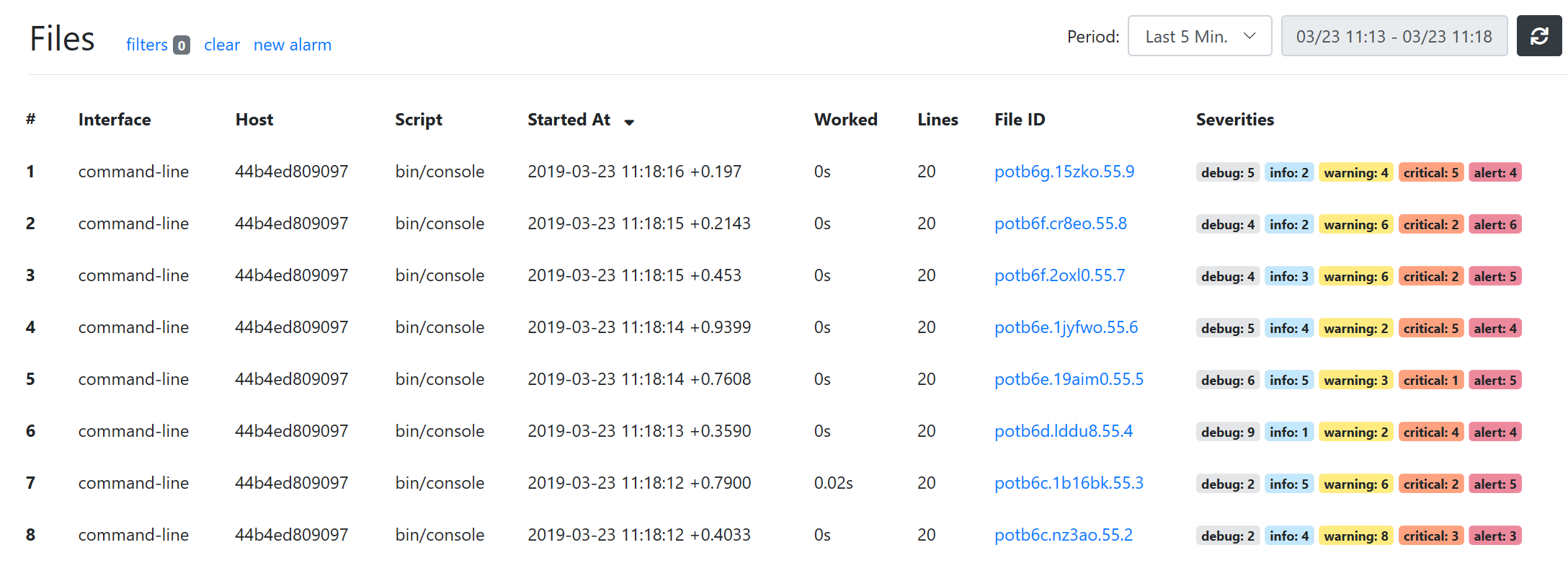This screenshot has height=563, width=1568.
Task: Open file potb6c.nz3ao.55.2
Action: 1063,535
